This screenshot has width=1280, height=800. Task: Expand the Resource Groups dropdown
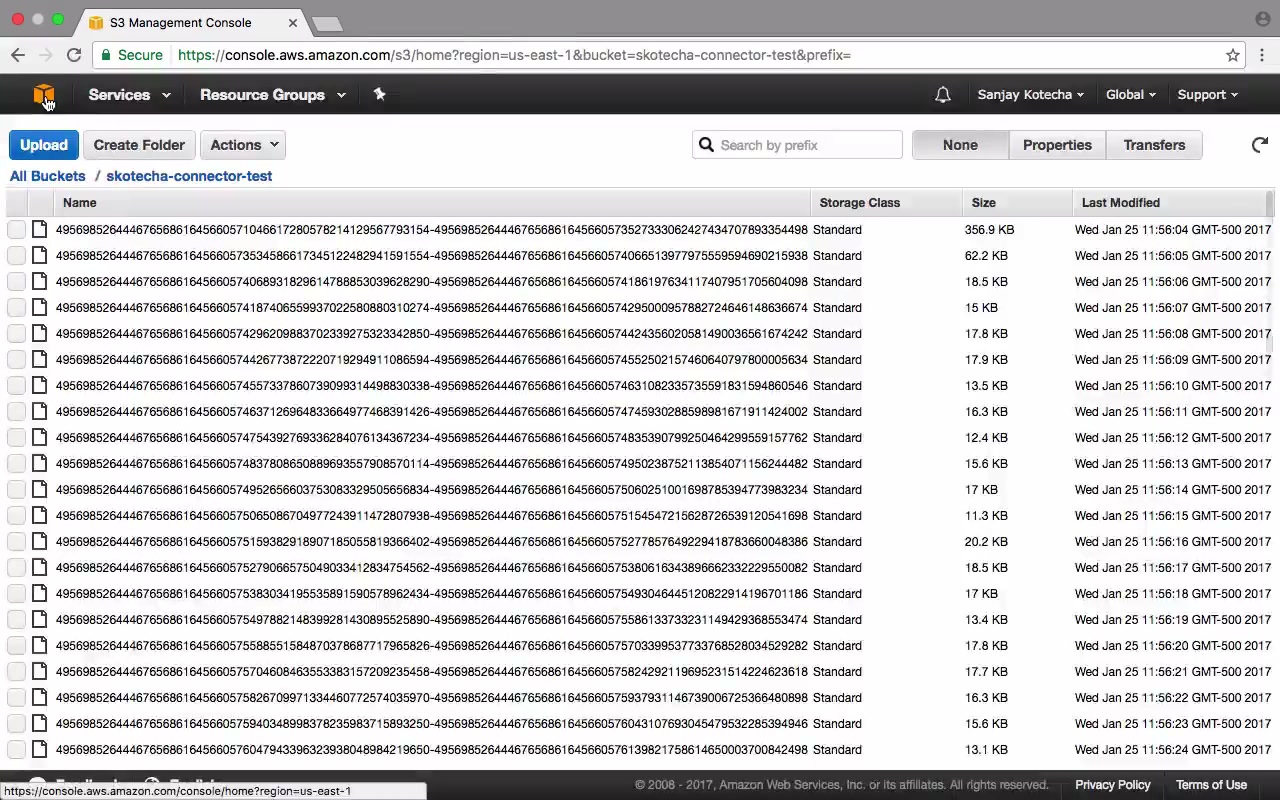click(273, 95)
